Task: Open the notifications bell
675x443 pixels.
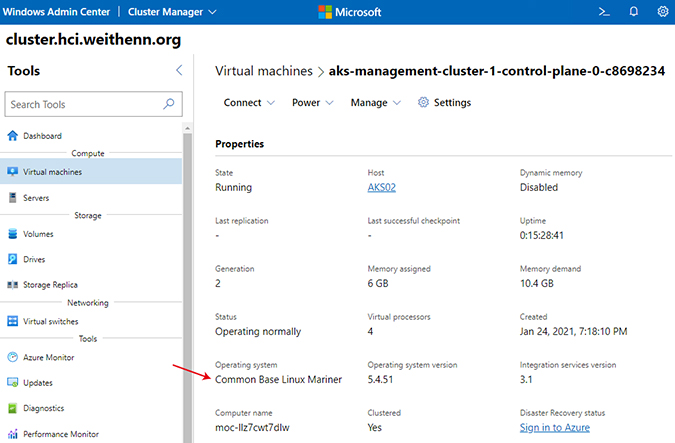Action: tap(634, 12)
